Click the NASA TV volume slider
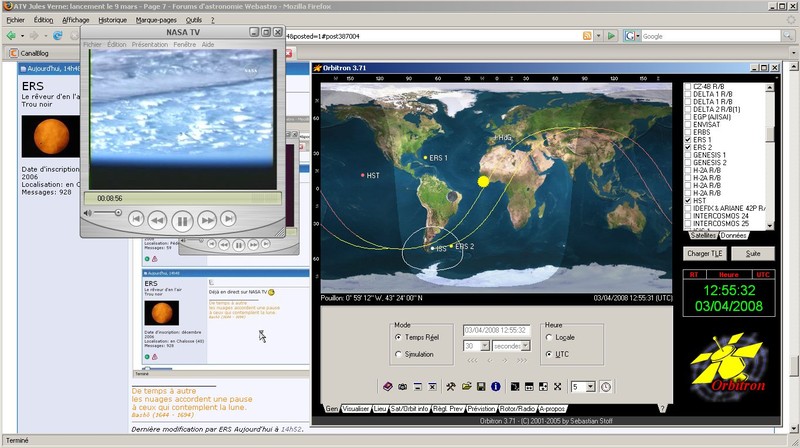800x448 pixels. 107,213
